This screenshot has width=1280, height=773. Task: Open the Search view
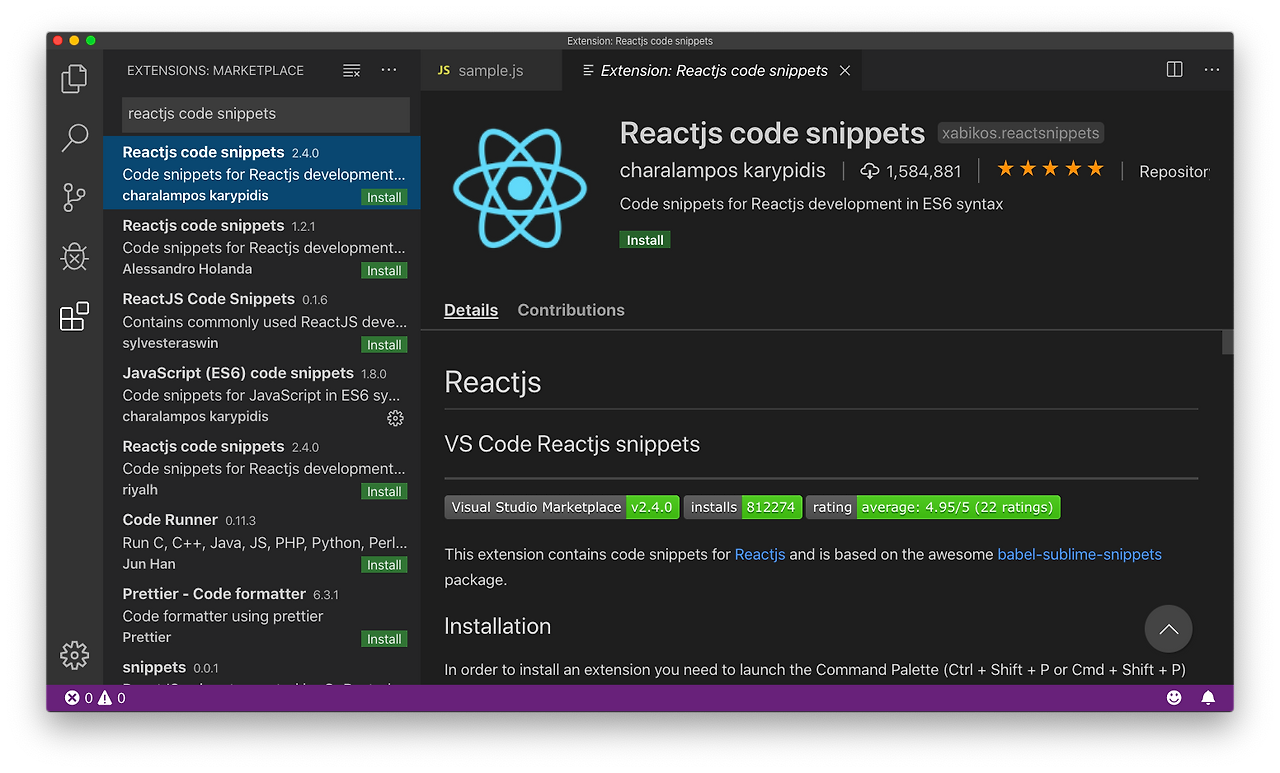(x=74, y=138)
